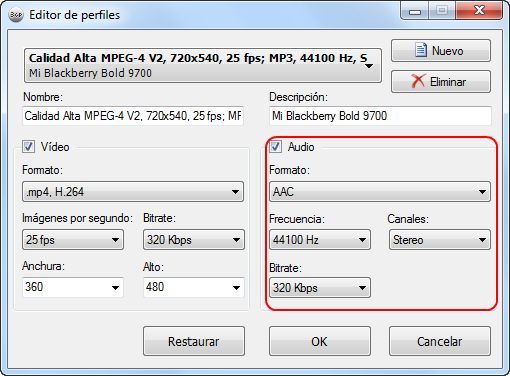
Task: Open the Alto 480 combo box arrow
Action: pyautogui.click(x=236, y=288)
